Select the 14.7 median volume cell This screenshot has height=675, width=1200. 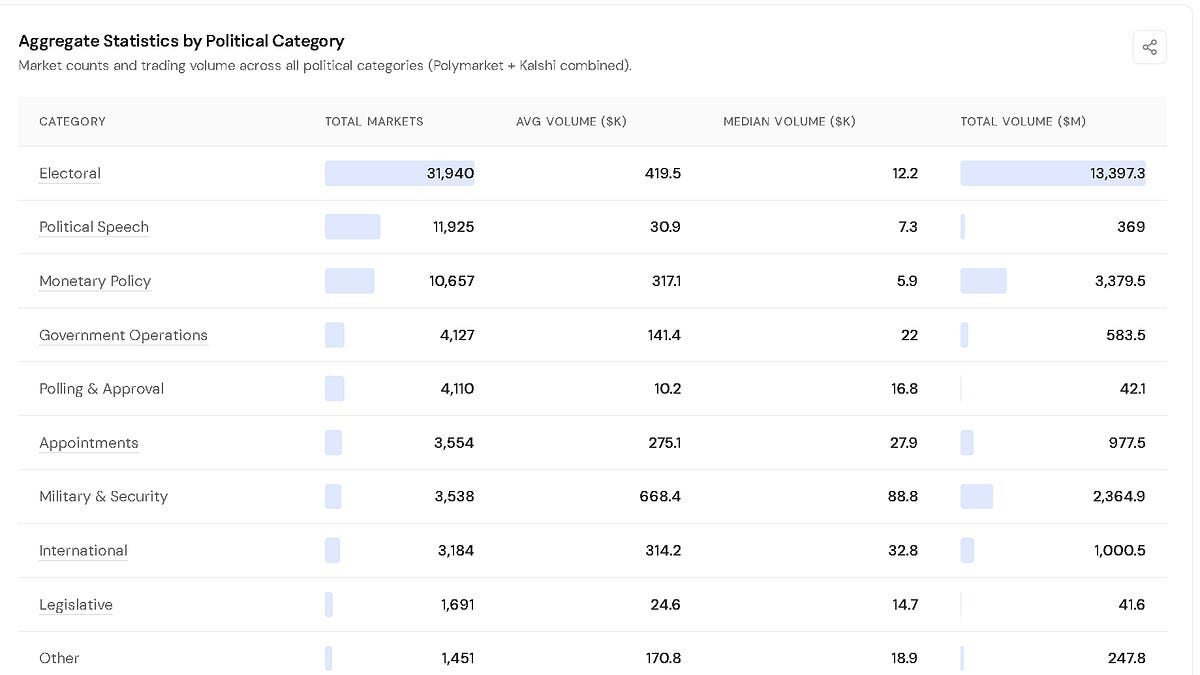tap(905, 604)
